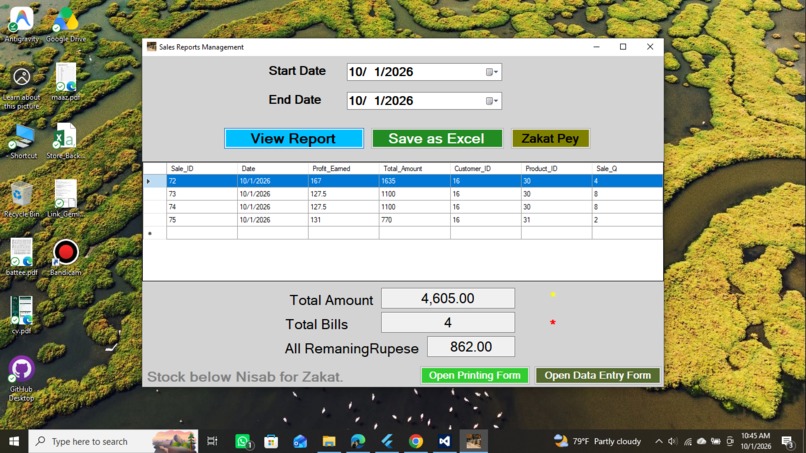Click Open Data Entry Form button
The height and width of the screenshot is (453, 806).
coord(597,375)
